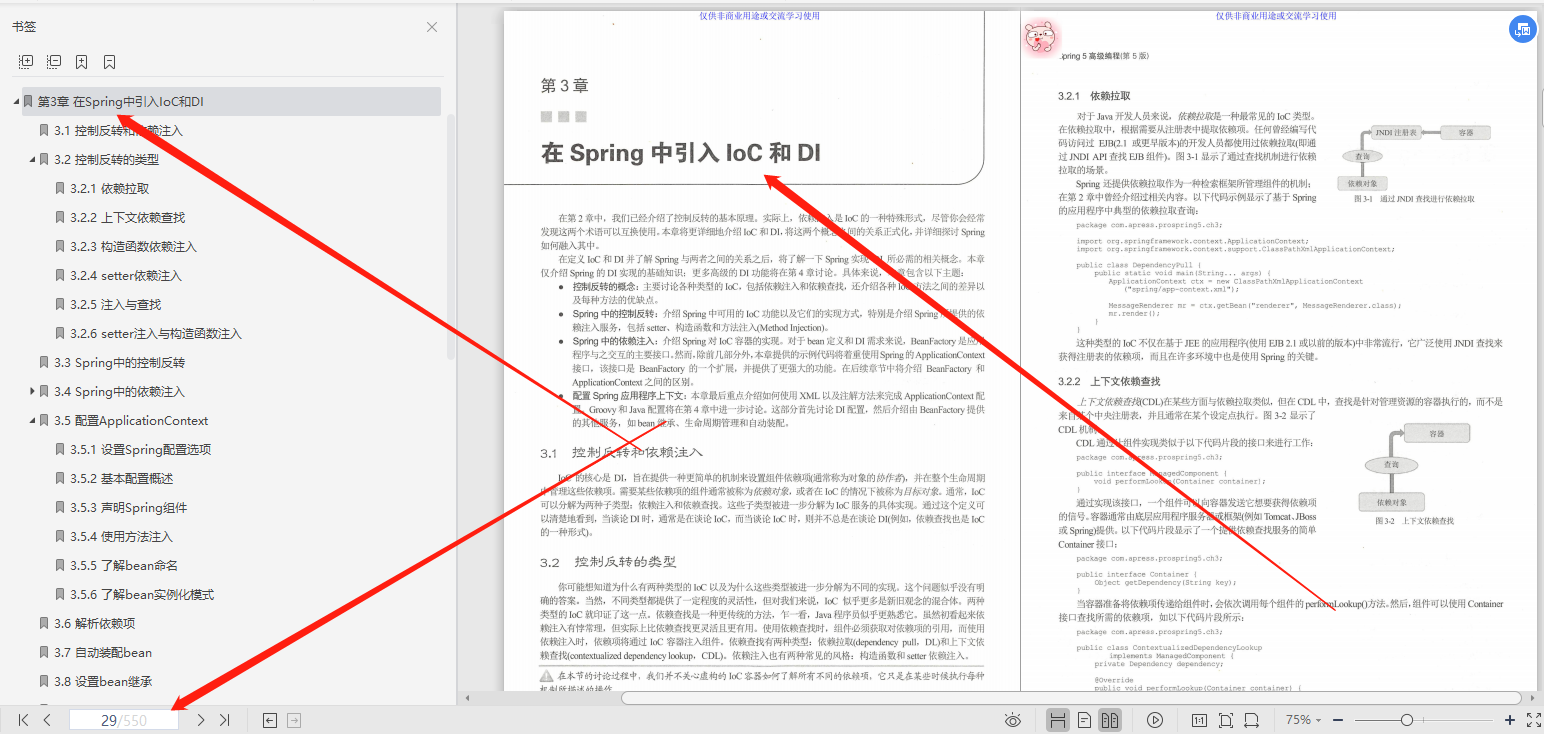This screenshot has height=734, width=1544.
Task: Open bookmark 3.5.6 了解bean实例化模式
Action: coord(142,595)
